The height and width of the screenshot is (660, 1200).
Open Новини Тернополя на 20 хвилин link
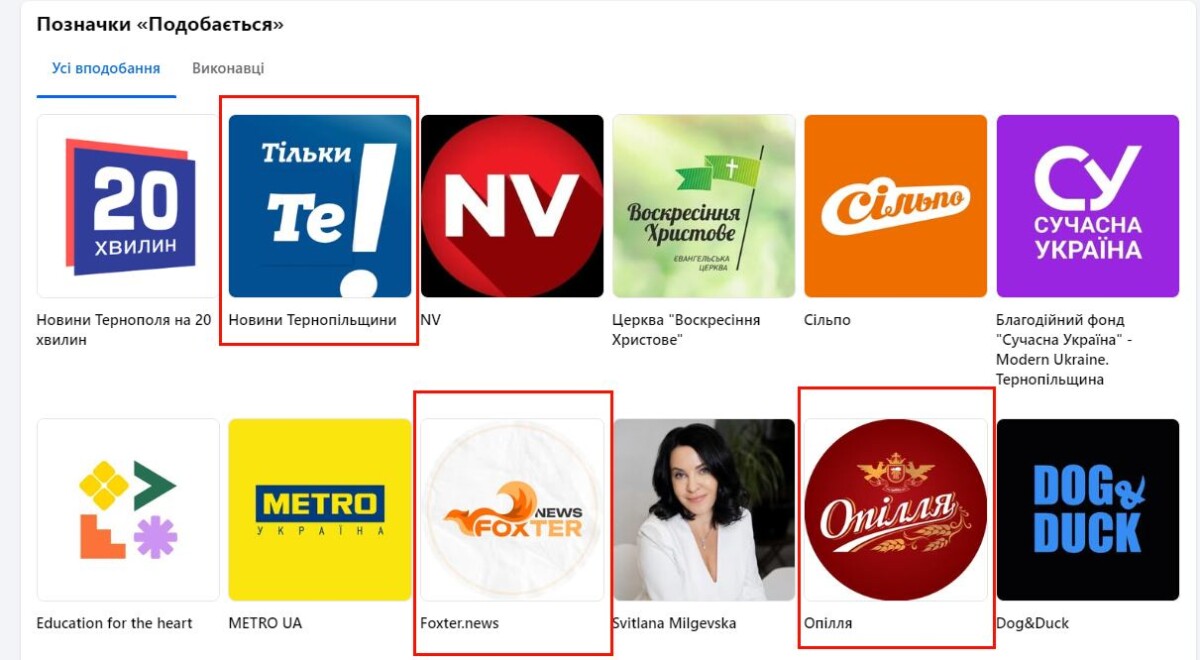[124, 330]
